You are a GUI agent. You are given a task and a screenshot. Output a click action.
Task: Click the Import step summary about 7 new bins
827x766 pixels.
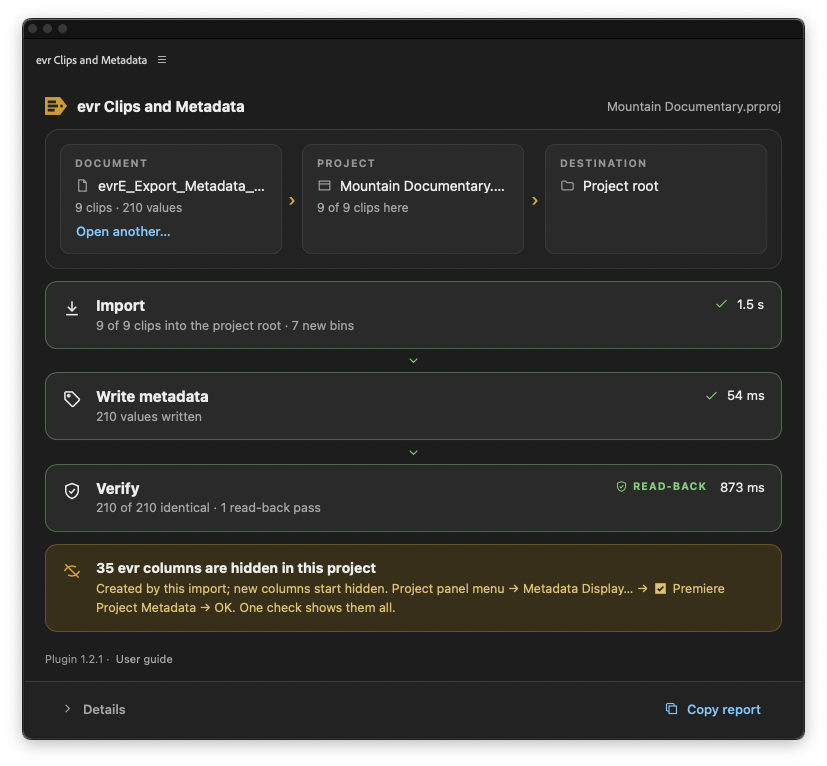[225, 325]
